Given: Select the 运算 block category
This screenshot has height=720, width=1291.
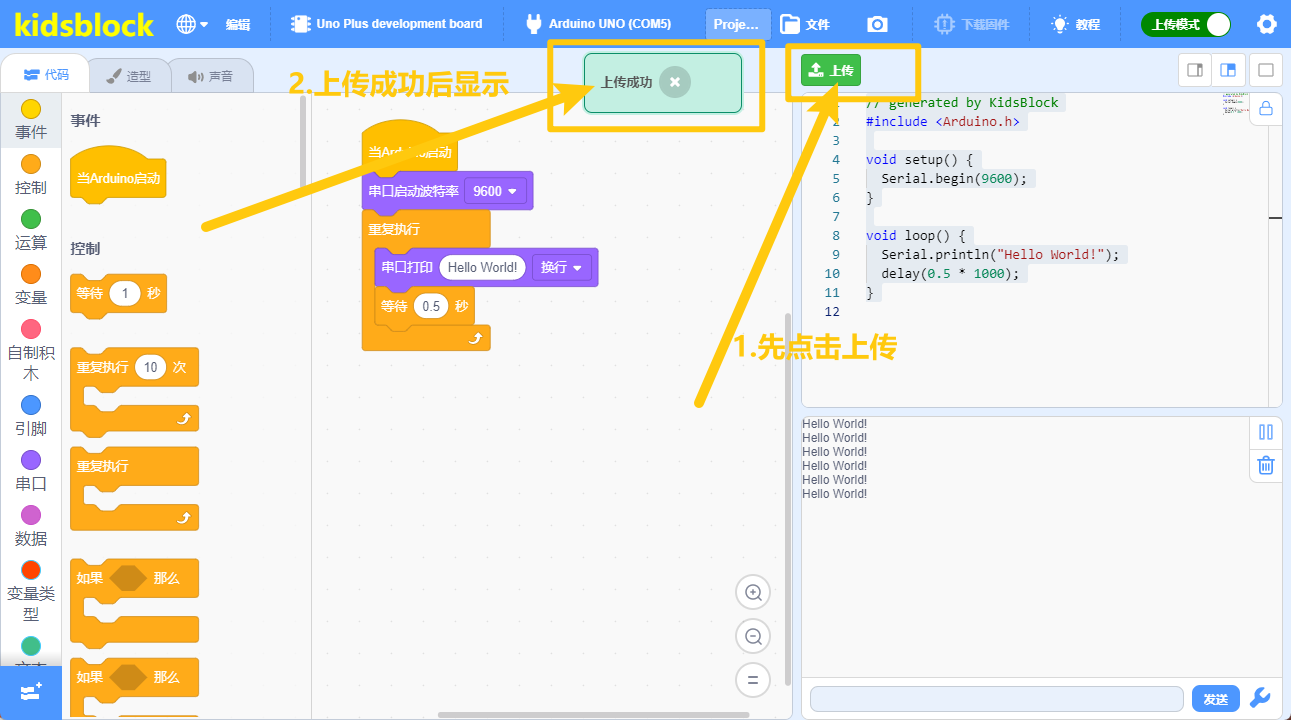Looking at the screenshot, I should pyautogui.click(x=31, y=230).
